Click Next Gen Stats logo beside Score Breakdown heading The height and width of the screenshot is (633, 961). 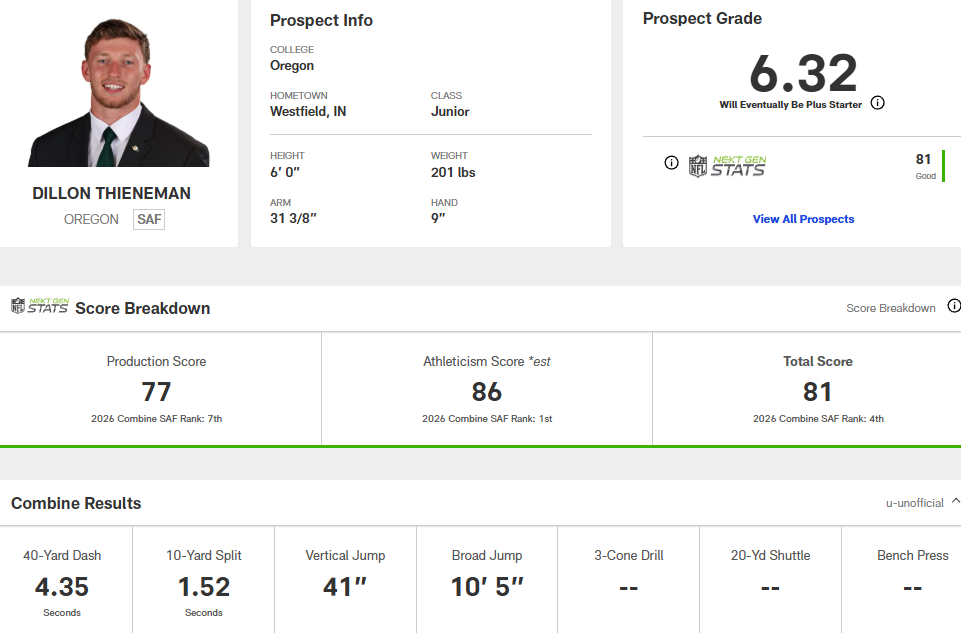(40, 306)
